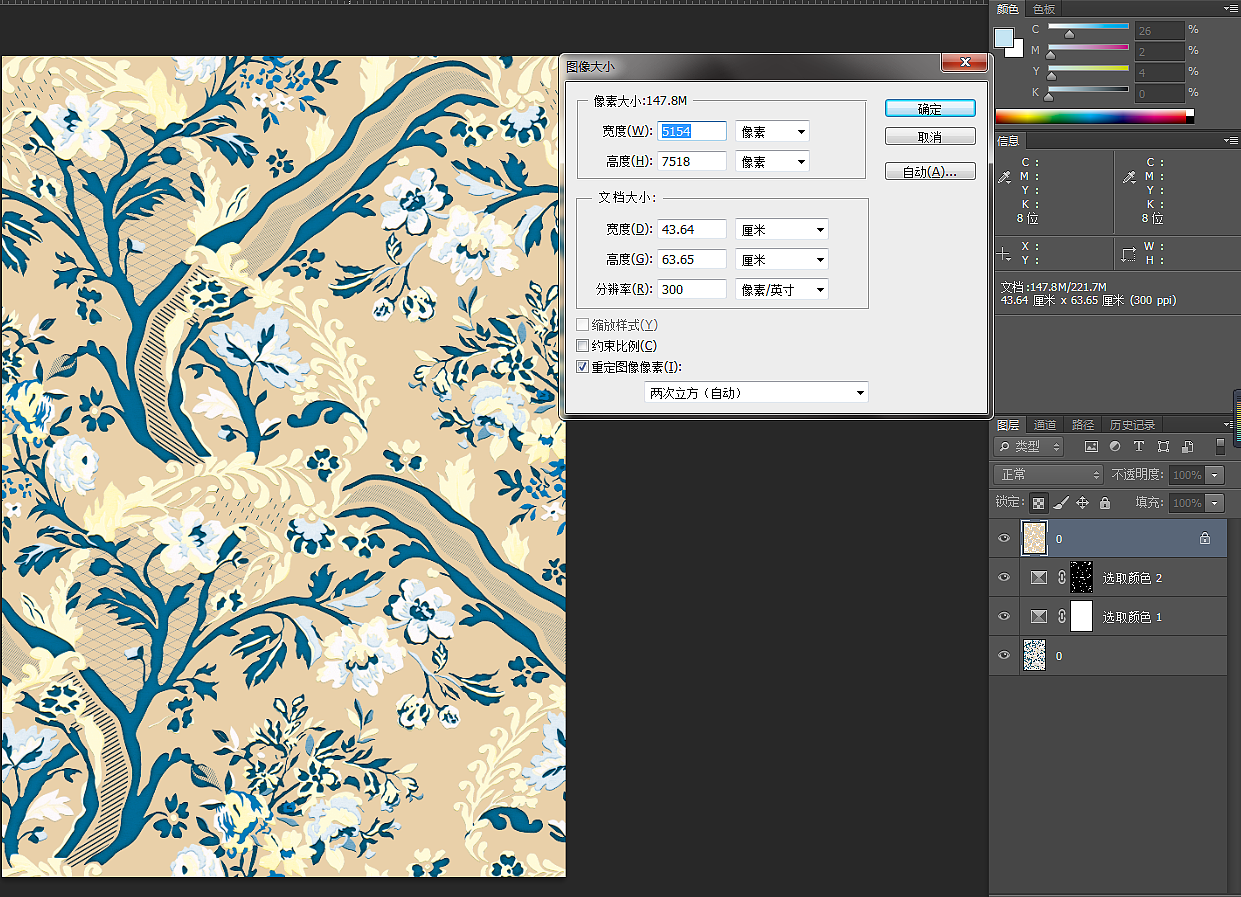The height and width of the screenshot is (897, 1241).
Task: Click the 确定 button
Action: 930,108
